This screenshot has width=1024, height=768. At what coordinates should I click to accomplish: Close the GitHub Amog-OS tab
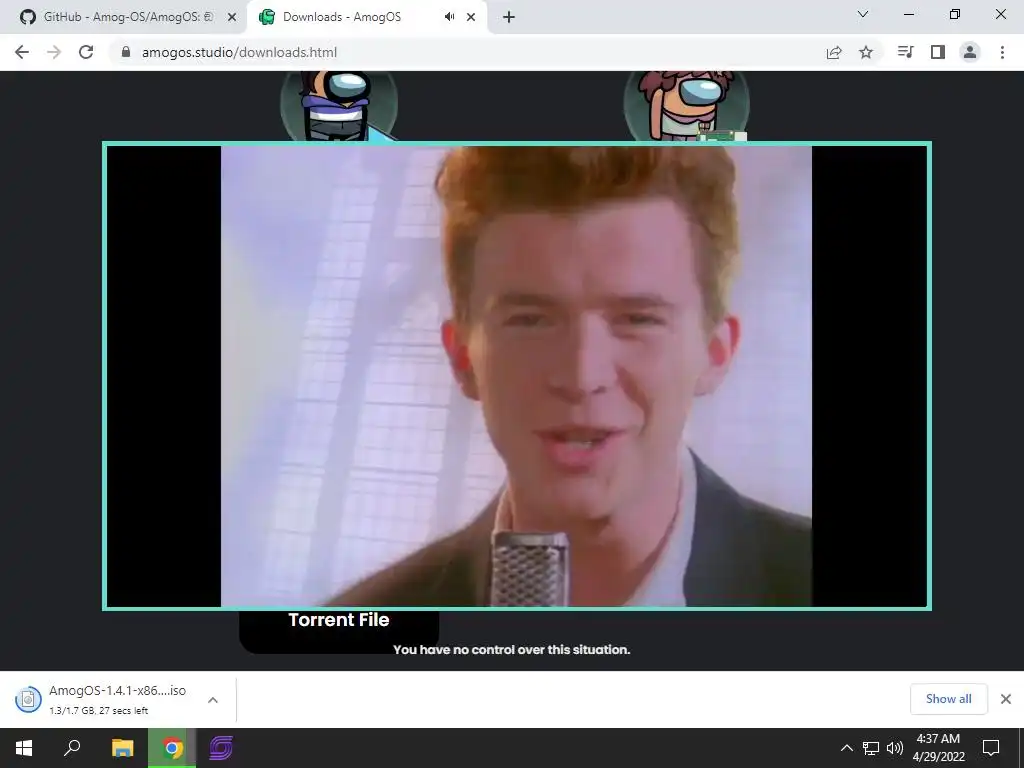[232, 17]
